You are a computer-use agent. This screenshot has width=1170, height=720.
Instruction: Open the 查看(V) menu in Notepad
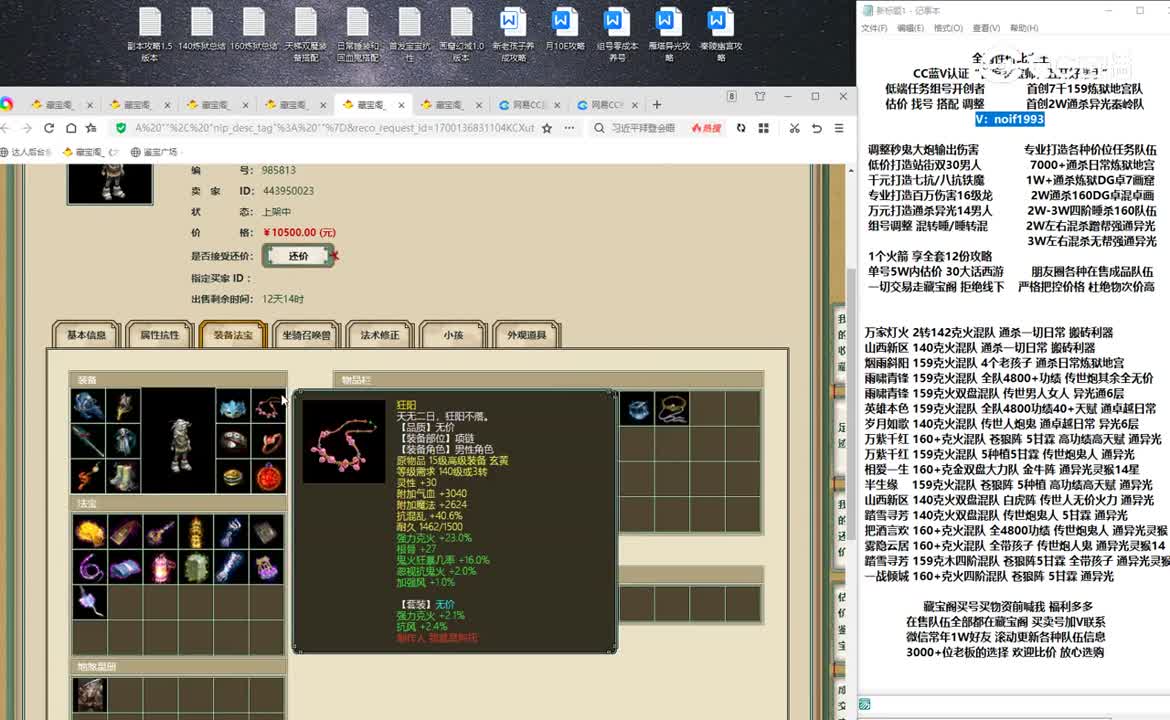coord(986,28)
